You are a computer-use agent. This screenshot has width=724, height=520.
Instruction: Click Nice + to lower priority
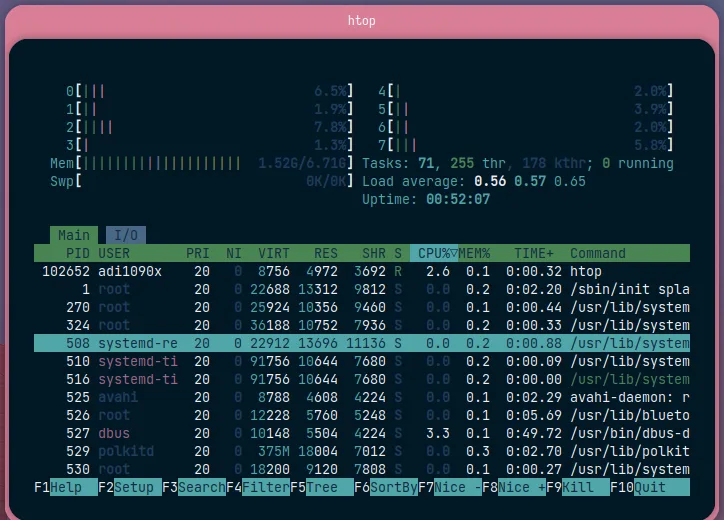pyautogui.click(x=514, y=487)
